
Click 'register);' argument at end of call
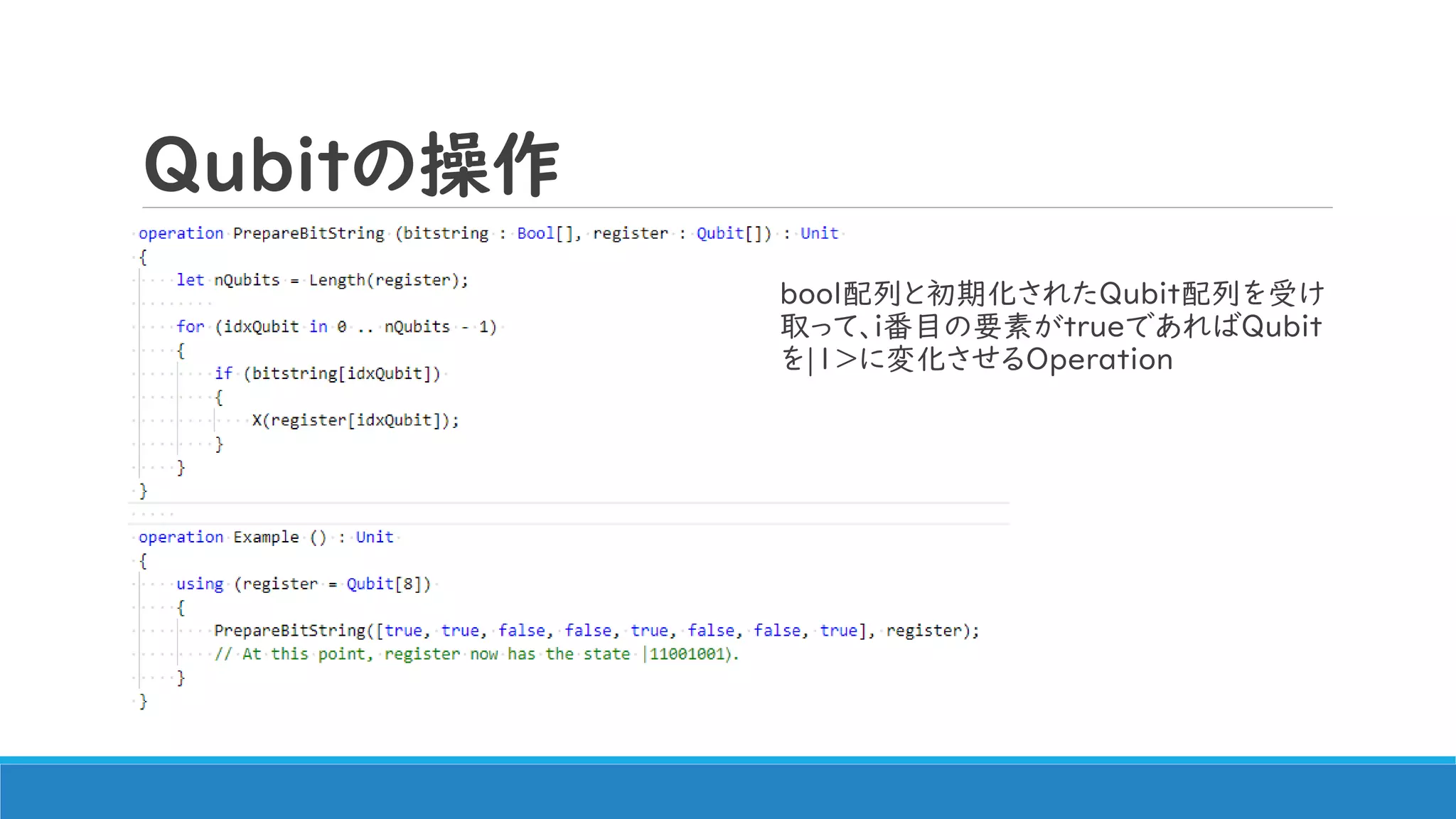point(933,631)
